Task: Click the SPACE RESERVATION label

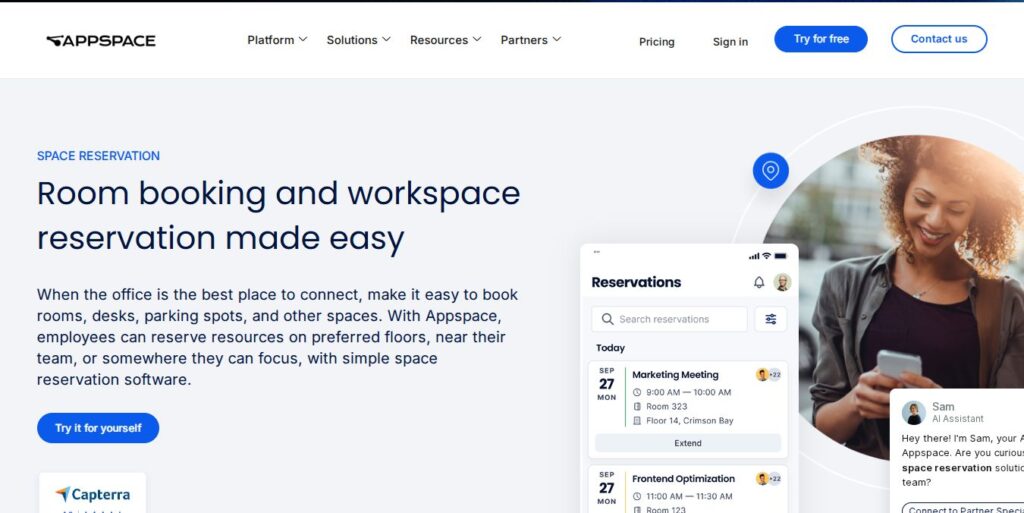Action: pos(98,156)
